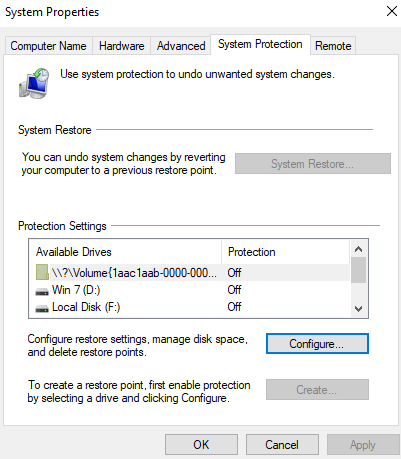The width and height of the screenshot is (401, 459).
Task: Click the Available Drives column header
Action: tap(125, 252)
